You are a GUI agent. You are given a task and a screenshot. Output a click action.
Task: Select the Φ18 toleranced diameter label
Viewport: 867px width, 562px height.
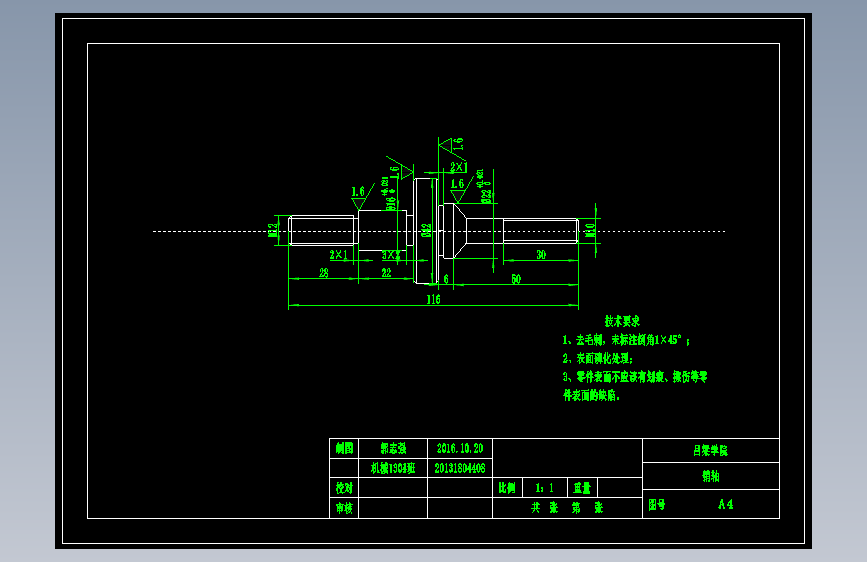389,194
